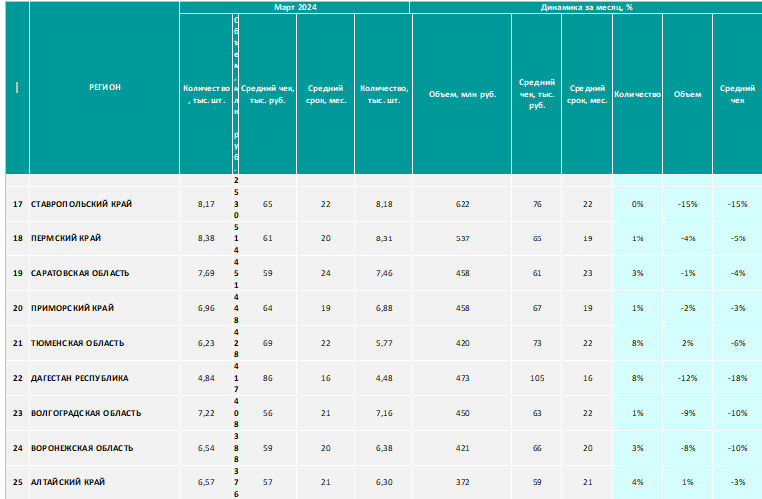Click the quantity value '6,23'

point(206,343)
